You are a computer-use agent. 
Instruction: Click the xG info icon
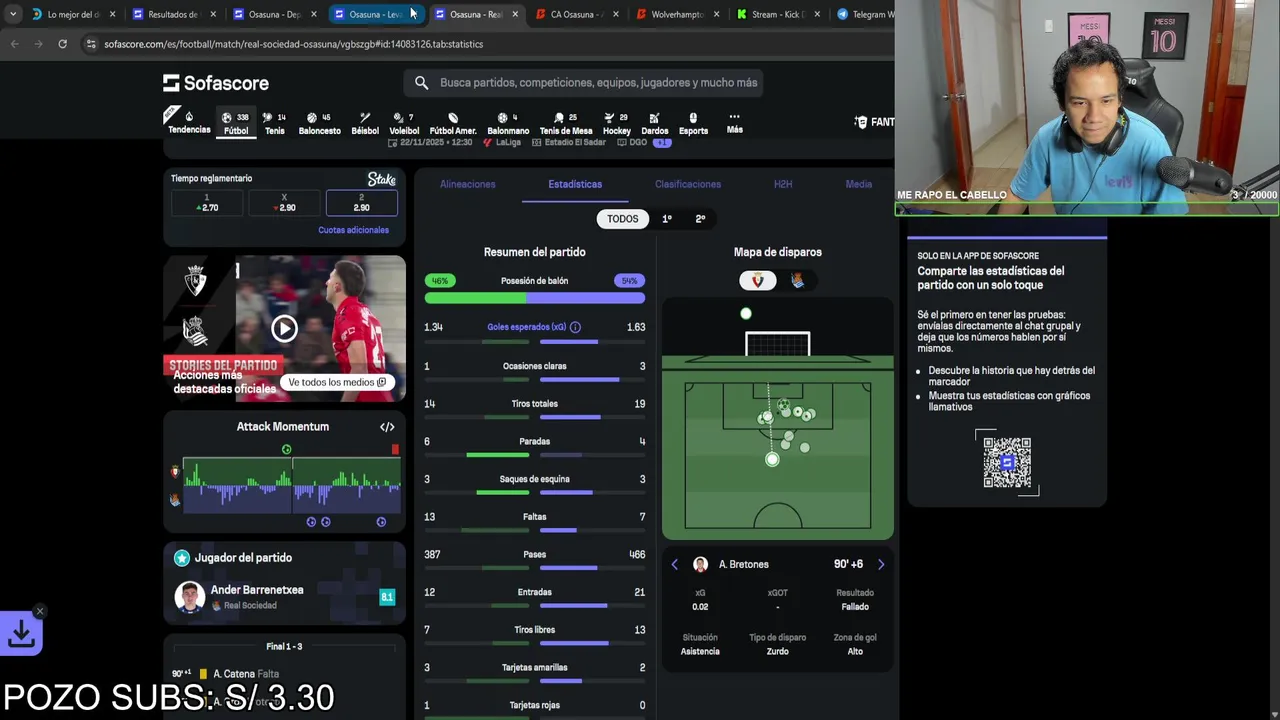click(x=575, y=327)
